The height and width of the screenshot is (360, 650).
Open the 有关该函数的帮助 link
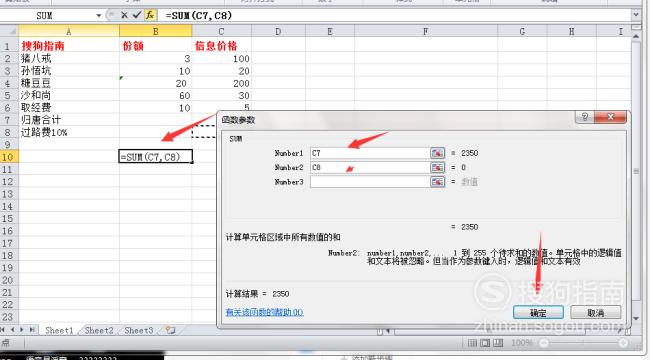264,312
